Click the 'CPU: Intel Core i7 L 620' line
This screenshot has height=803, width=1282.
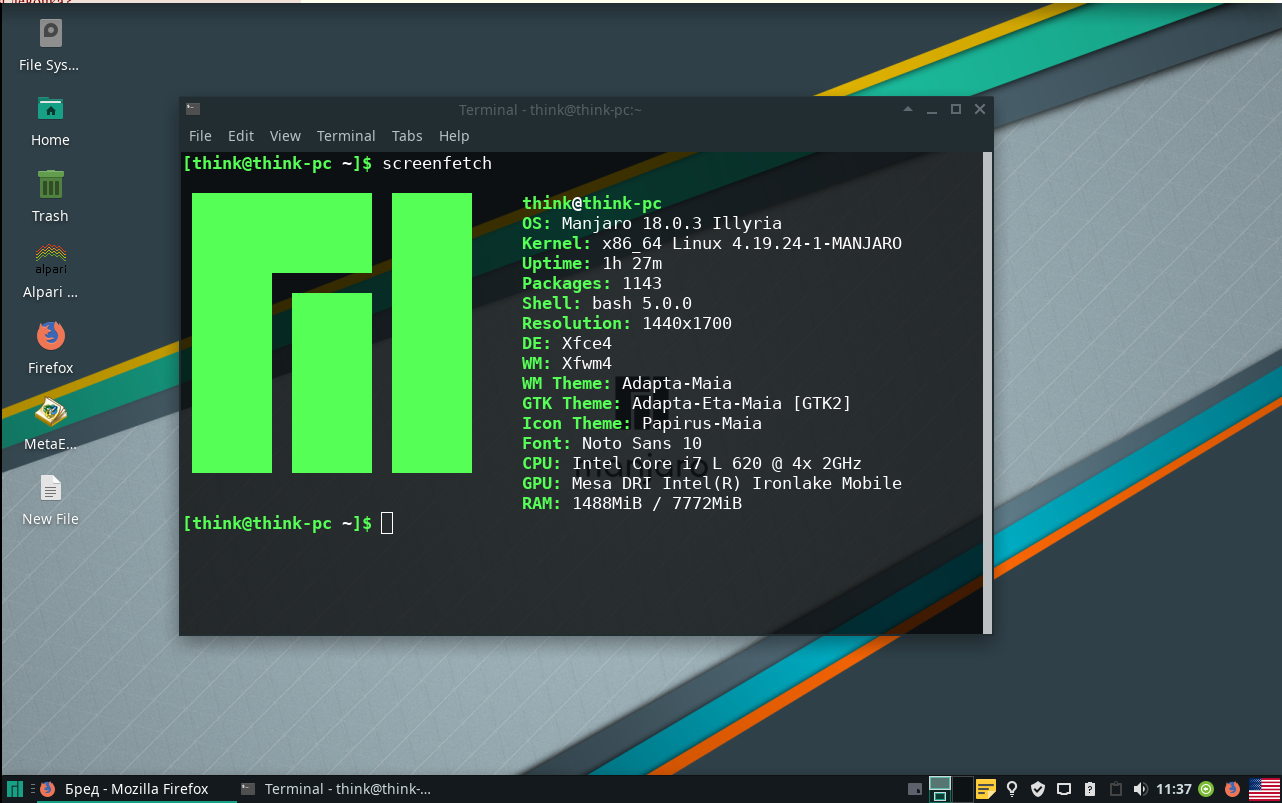pyautogui.click(x=692, y=463)
